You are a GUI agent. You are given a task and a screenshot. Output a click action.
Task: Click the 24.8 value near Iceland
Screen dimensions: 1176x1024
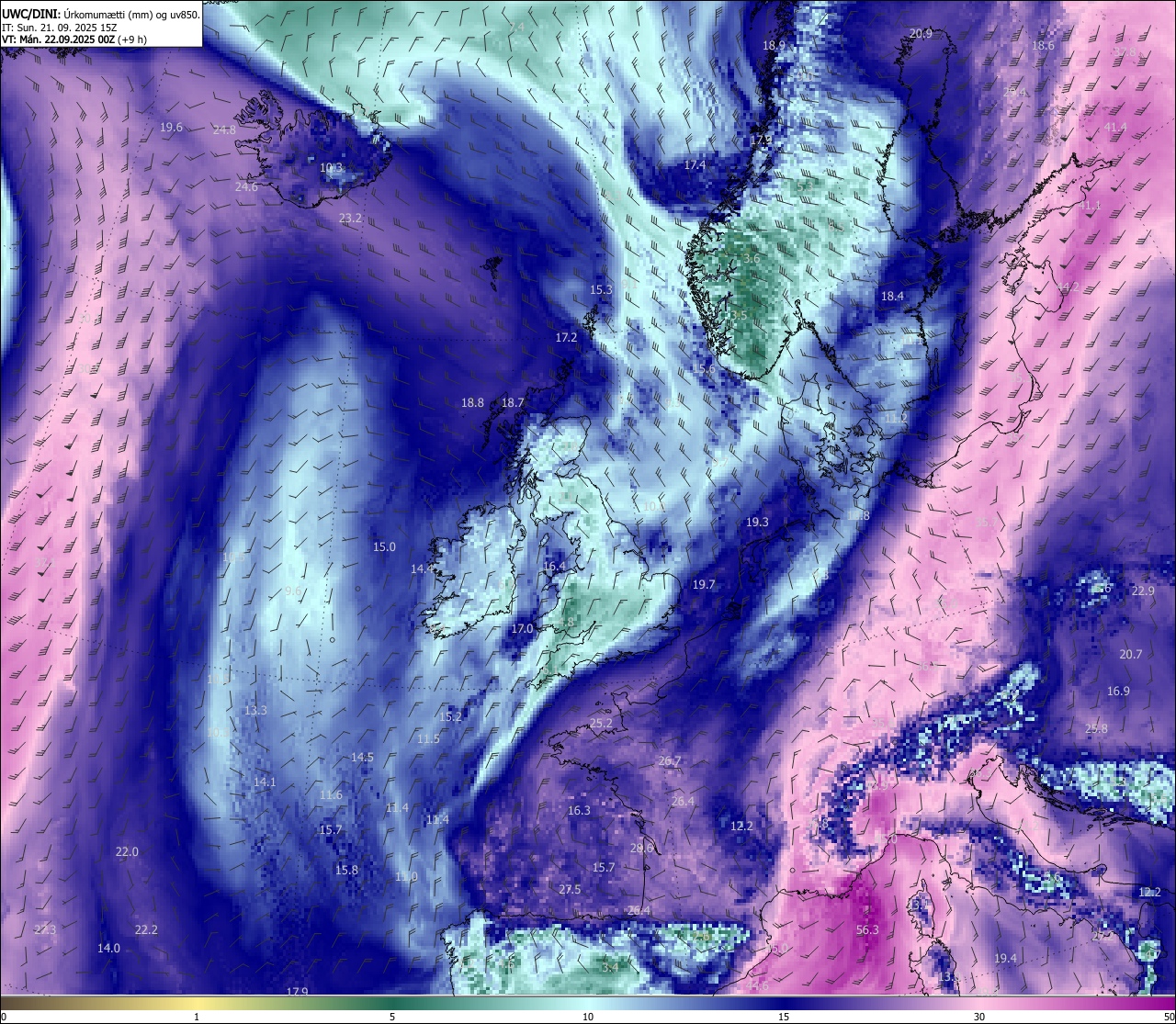pos(224,130)
